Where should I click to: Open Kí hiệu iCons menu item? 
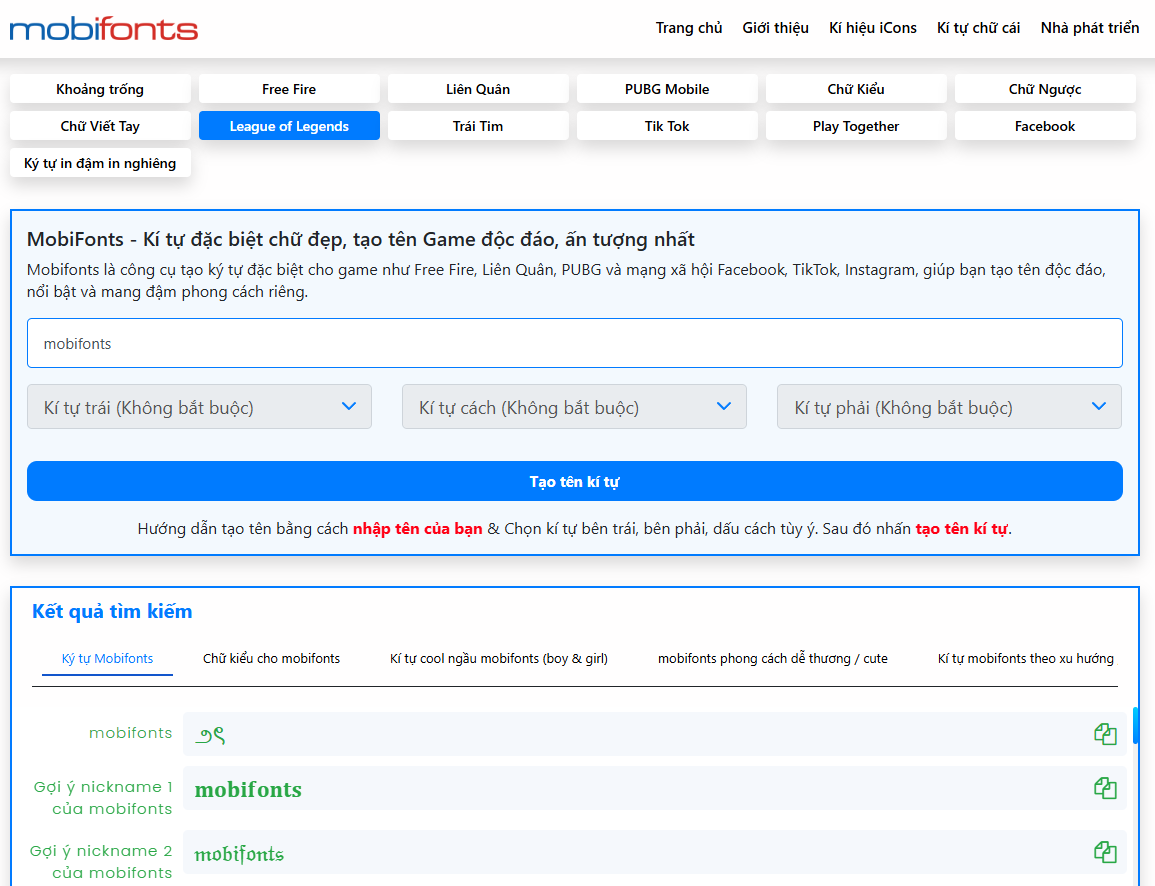pyautogui.click(x=872, y=28)
